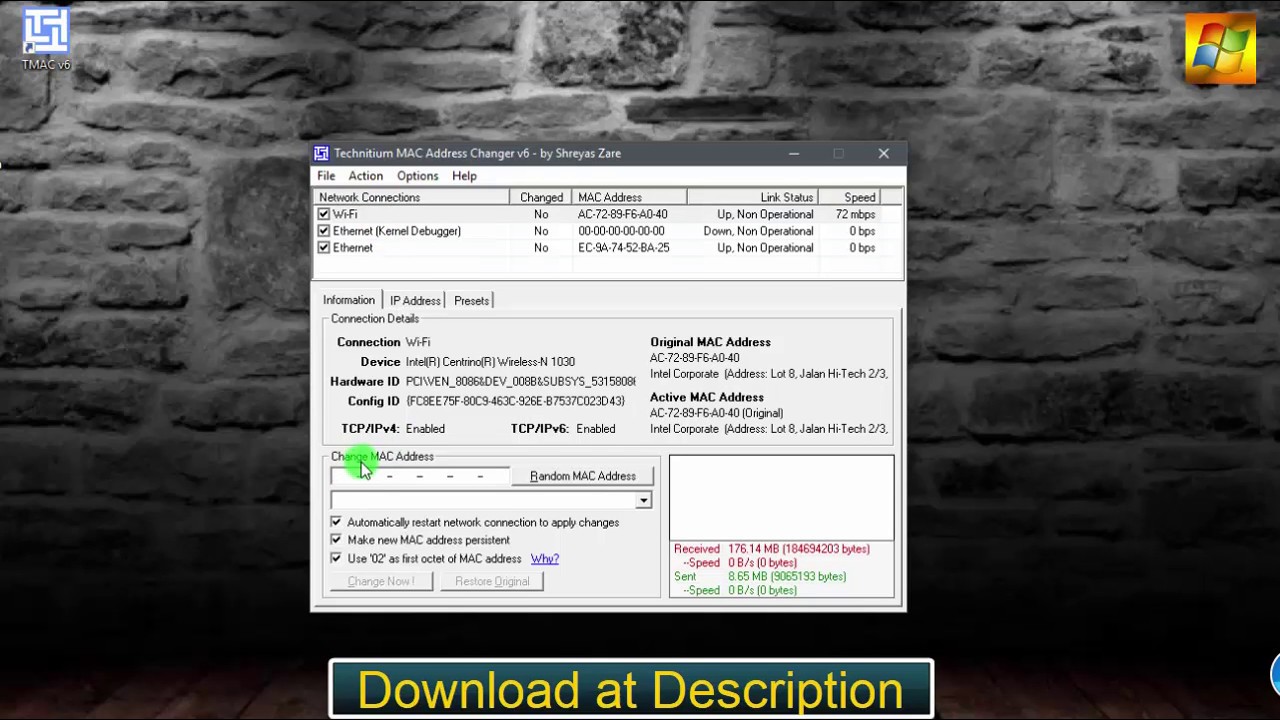The image size is (1280, 720).
Task: Sort by Changed column header
Action: tap(541, 197)
